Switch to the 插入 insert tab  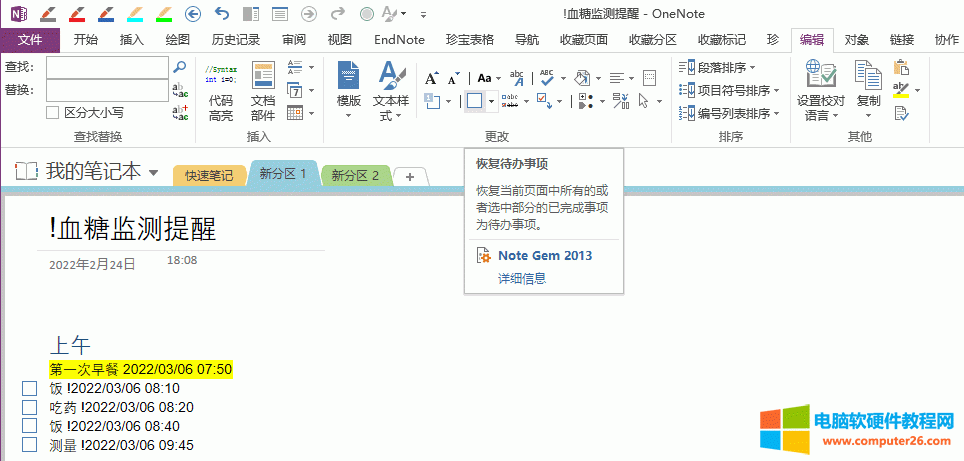[x=132, y=40]
